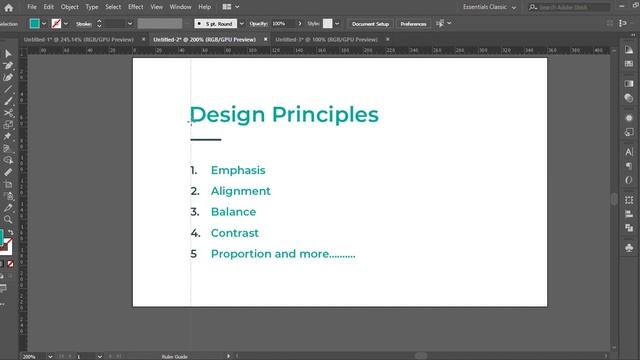The height and width of the screenshot is (360, 640).
Task: Open the 5 pt. Round brush dropdown
Action: (242, 24)
